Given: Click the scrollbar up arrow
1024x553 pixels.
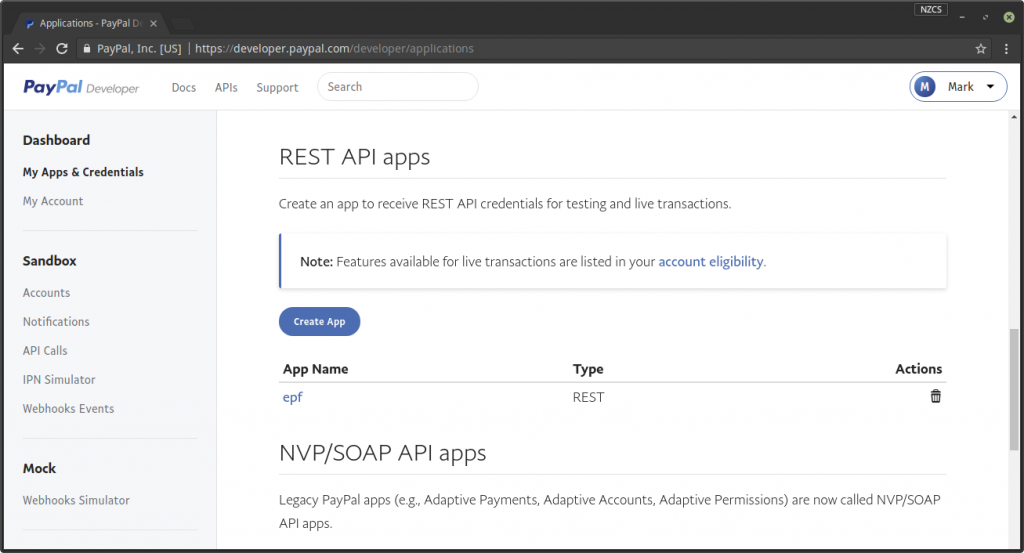Looking at the screenshot, I should tap(1014, 118).
